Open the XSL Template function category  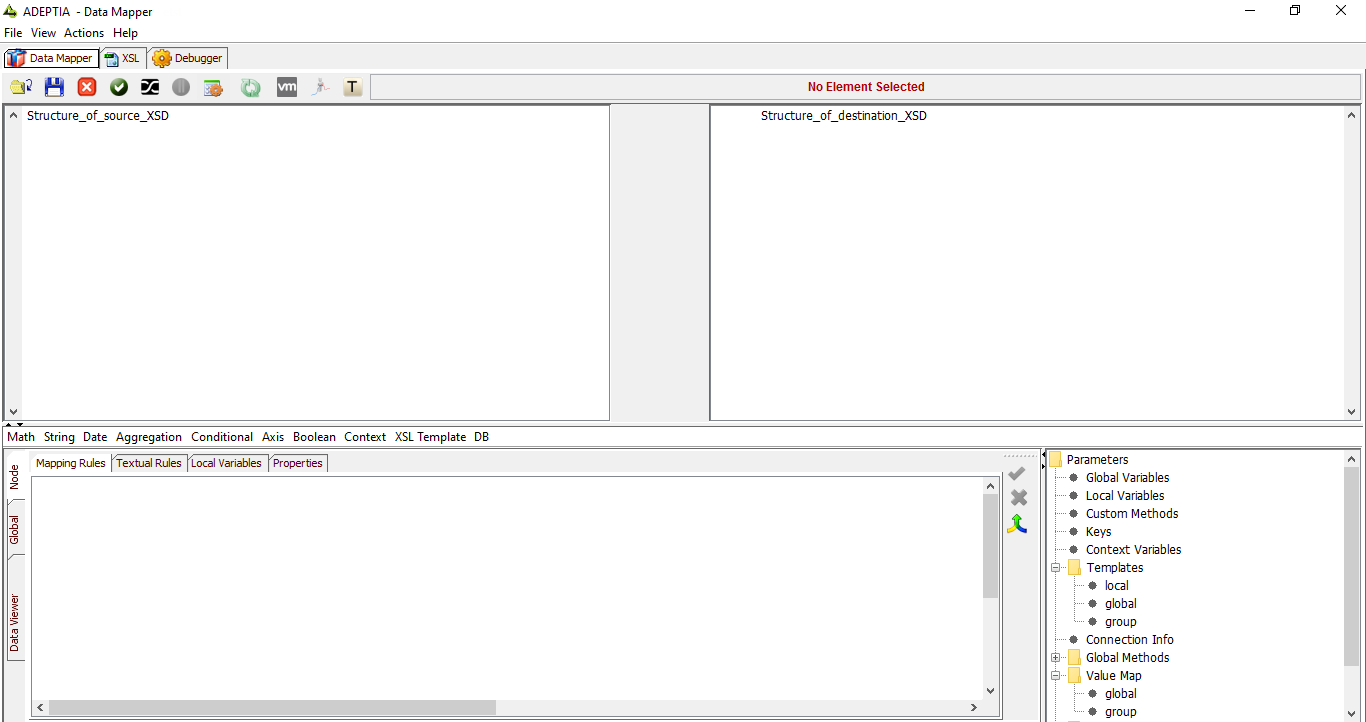point(430,437)
